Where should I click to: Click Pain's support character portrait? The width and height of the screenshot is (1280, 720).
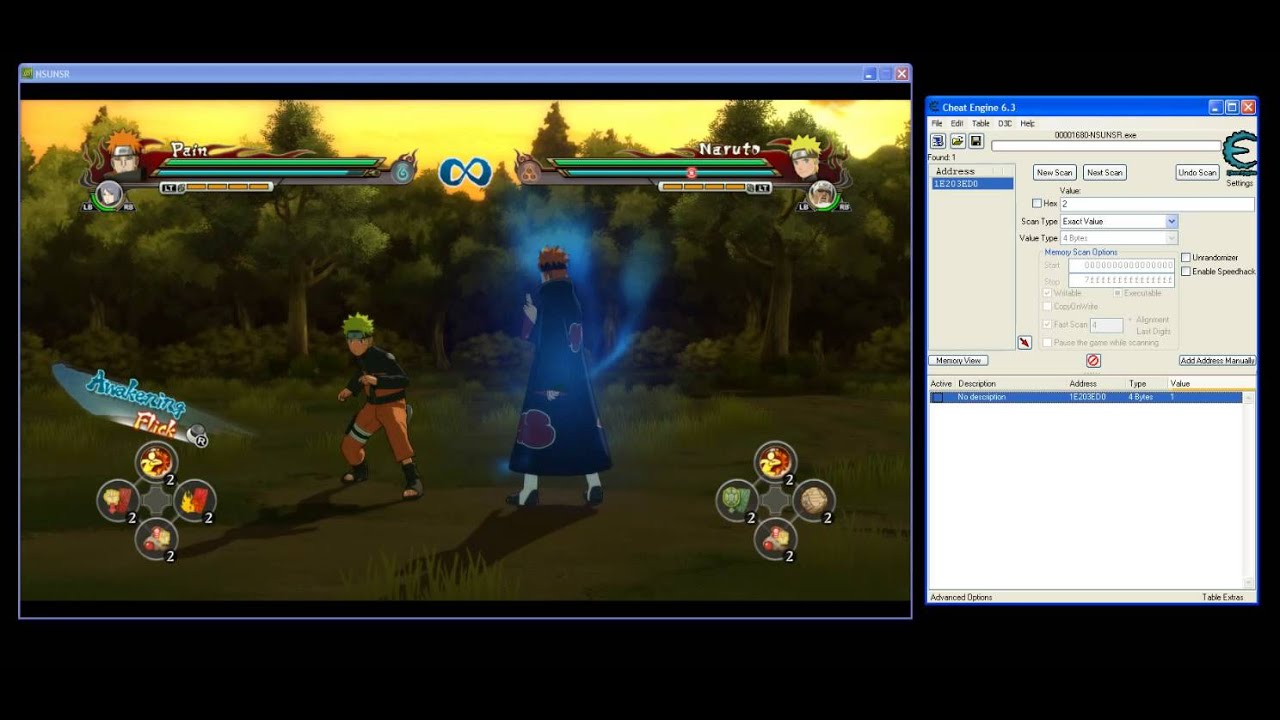click(108, 195)
